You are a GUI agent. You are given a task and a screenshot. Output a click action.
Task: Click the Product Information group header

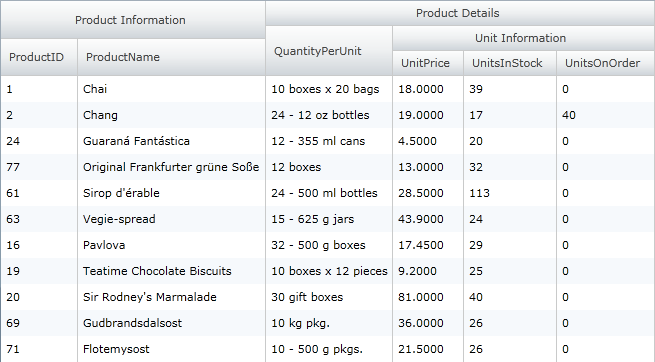(x=133, y=20)
